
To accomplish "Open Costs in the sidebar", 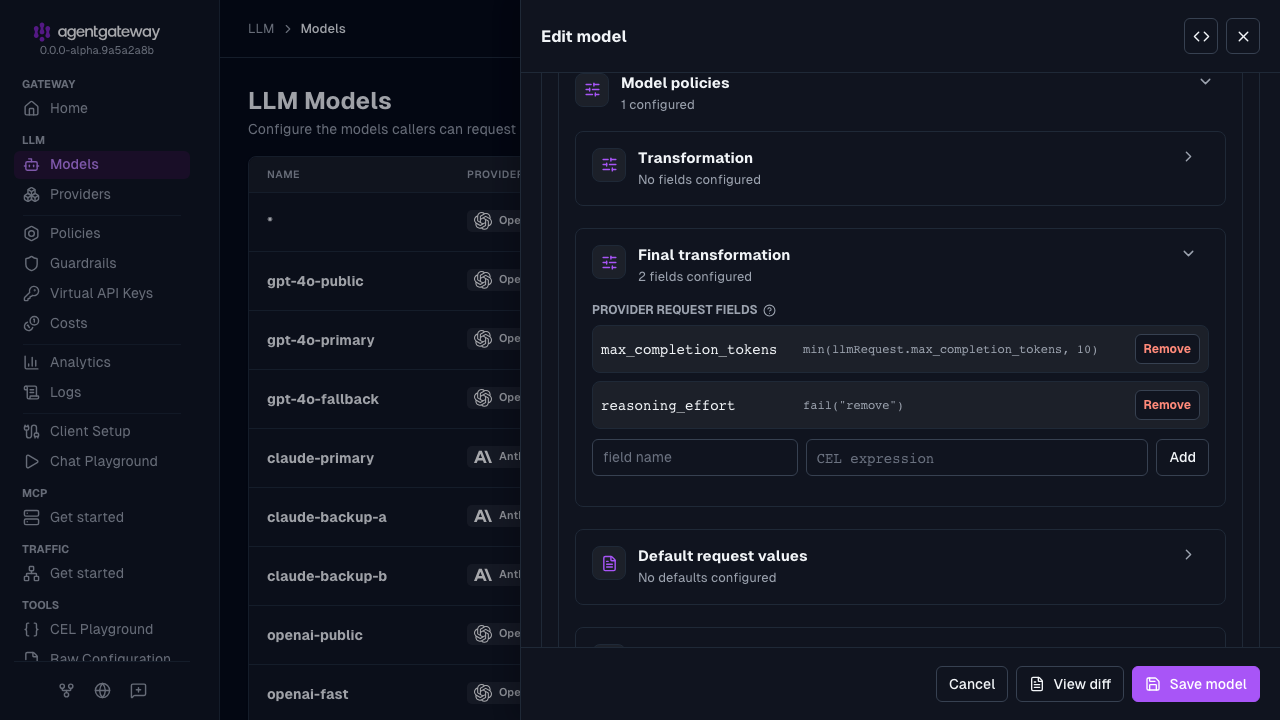I will pyautogui.click(x=102, y=323).
